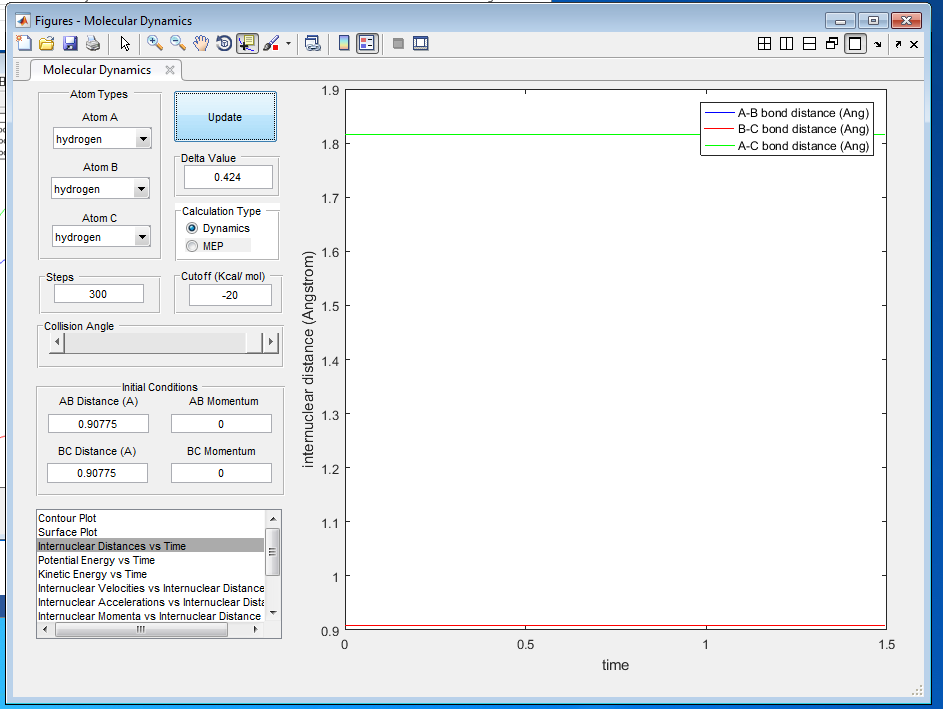Tile figures in a grid layout
The width and height of the screenshot is (943, 709).
[x=764, y=44]
